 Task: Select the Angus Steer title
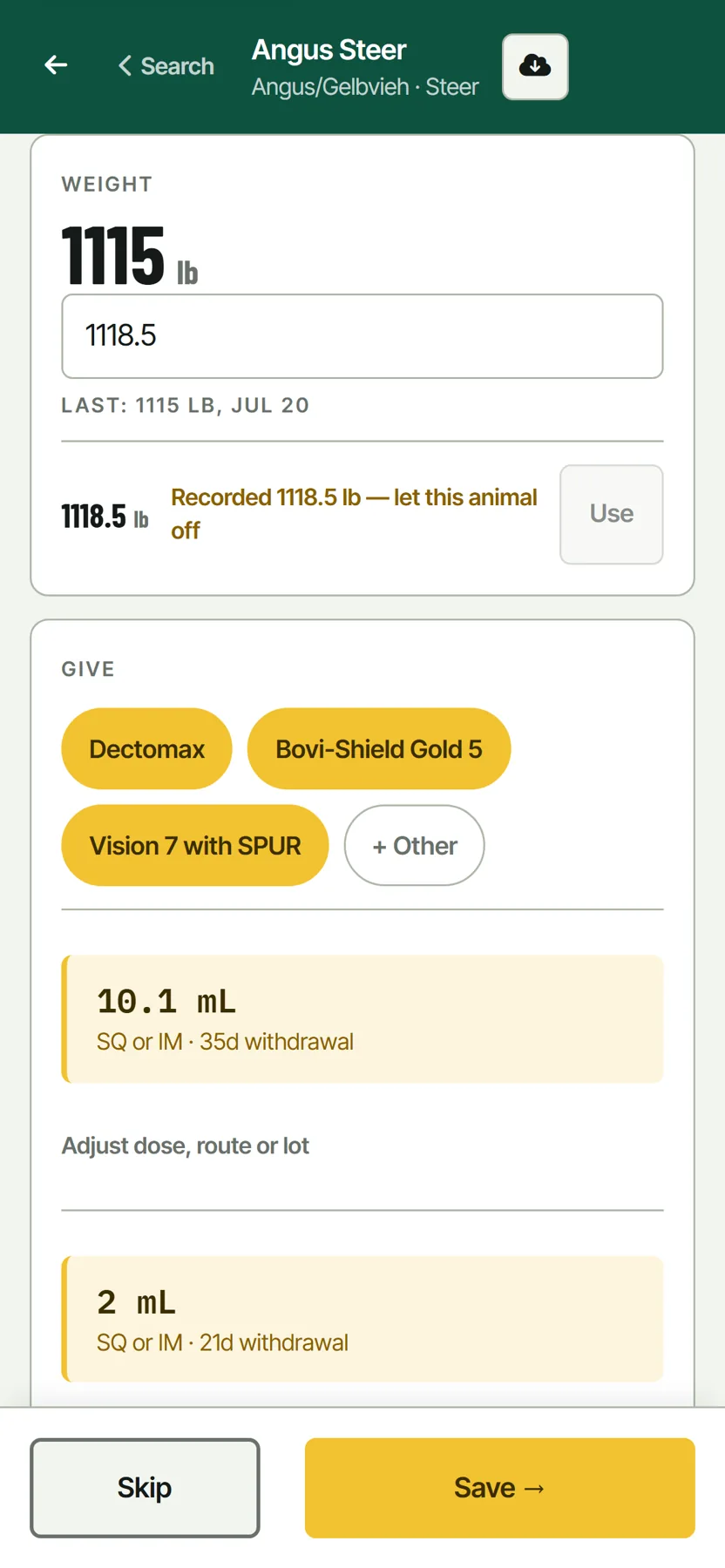tap(329, 51)
